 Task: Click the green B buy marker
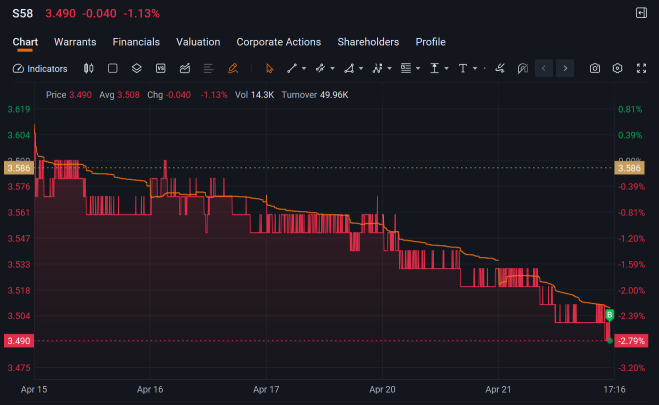609,315
